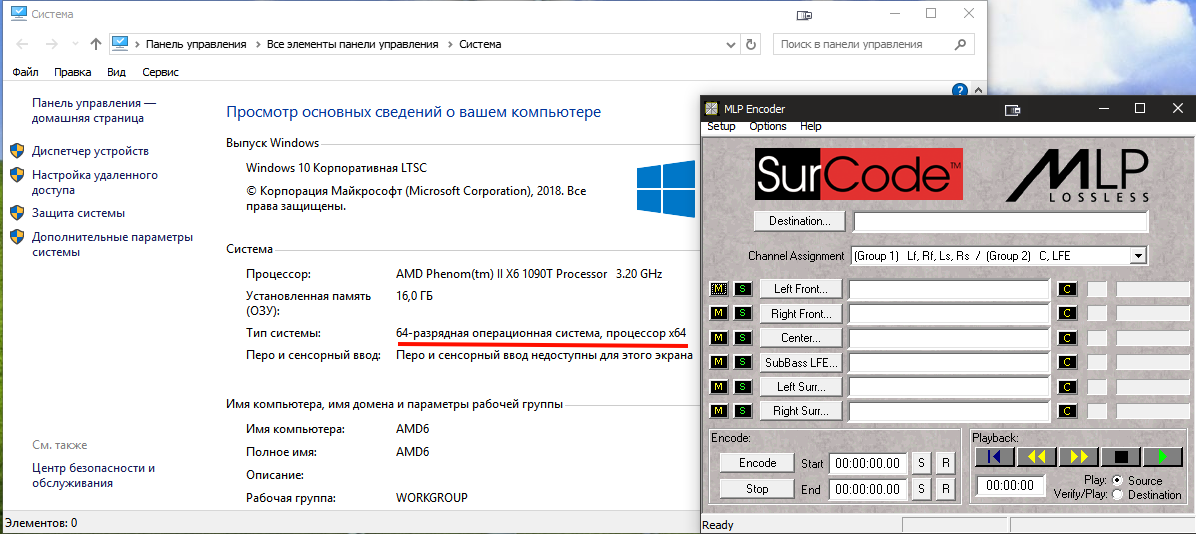
Task: Click the C button on Center row
Action: click(1067, 338)
